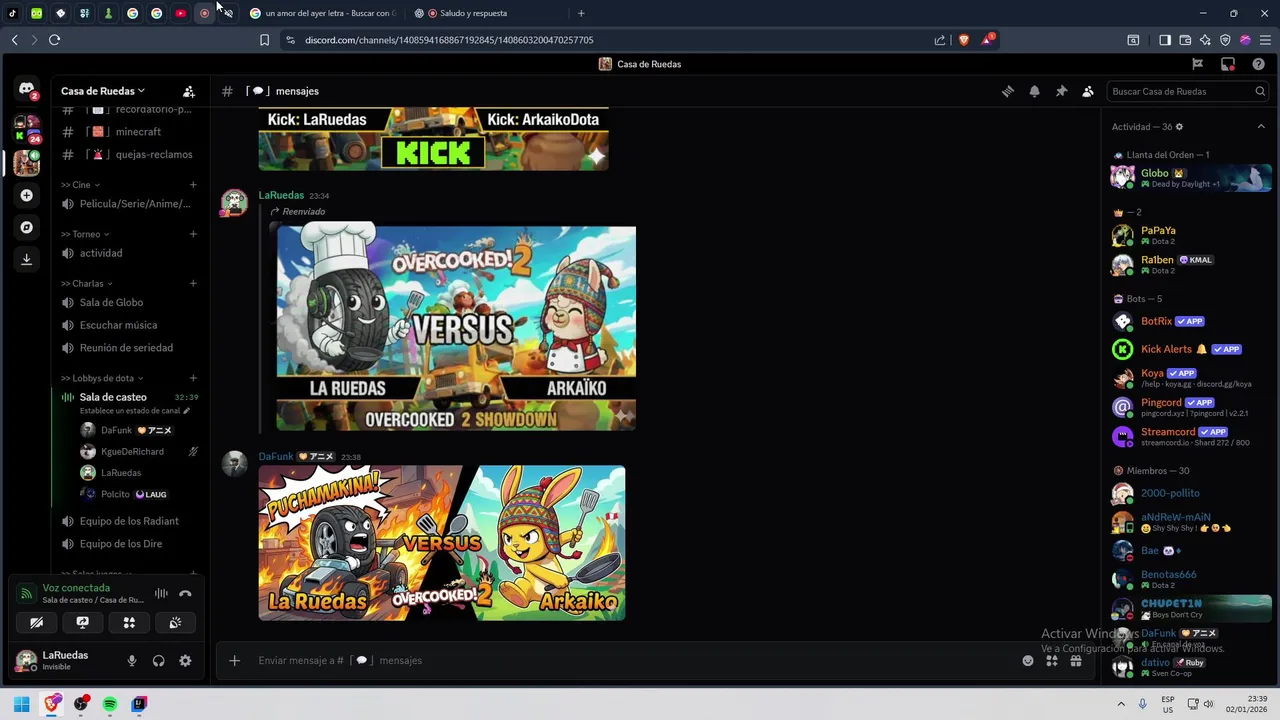Show pinned messages pin icon

(x=1062, y=91)
